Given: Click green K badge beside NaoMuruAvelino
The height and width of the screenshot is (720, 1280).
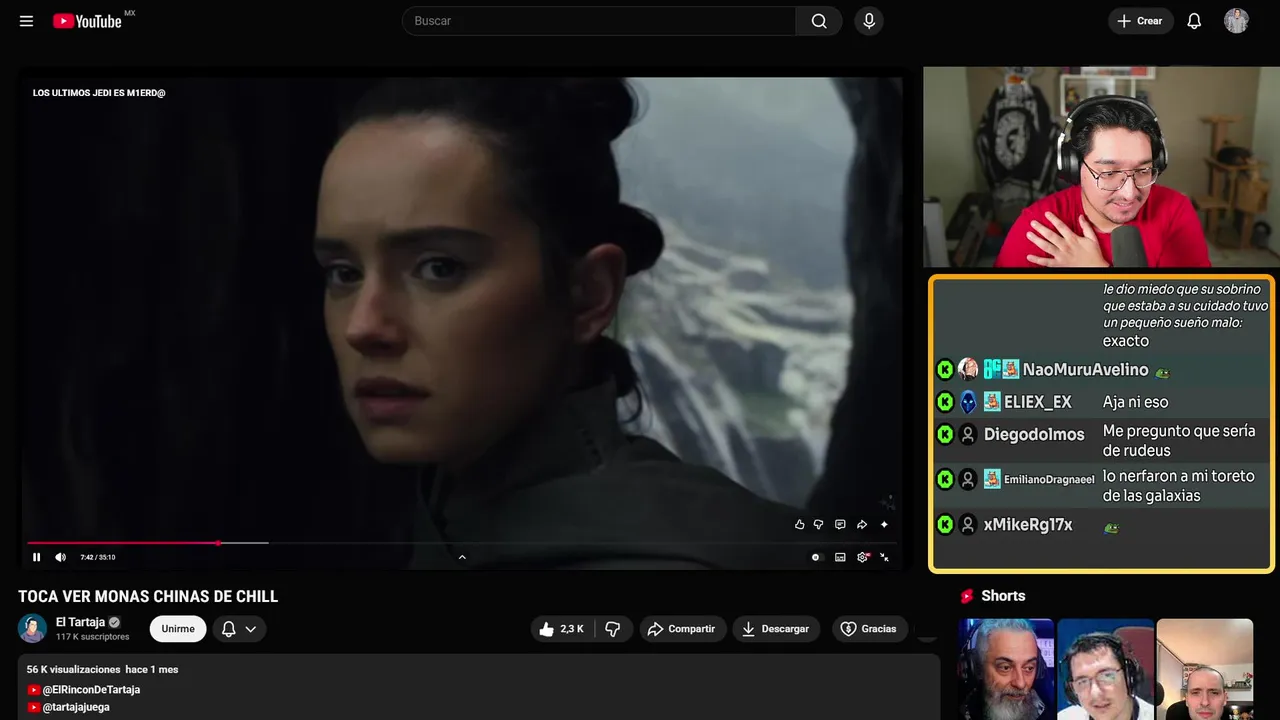Looking at the screenshot, I should click(x=945, y=370).
